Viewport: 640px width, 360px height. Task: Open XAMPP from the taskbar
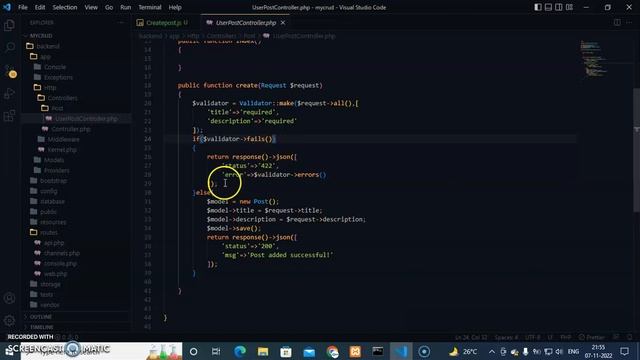tap(355, 351)
